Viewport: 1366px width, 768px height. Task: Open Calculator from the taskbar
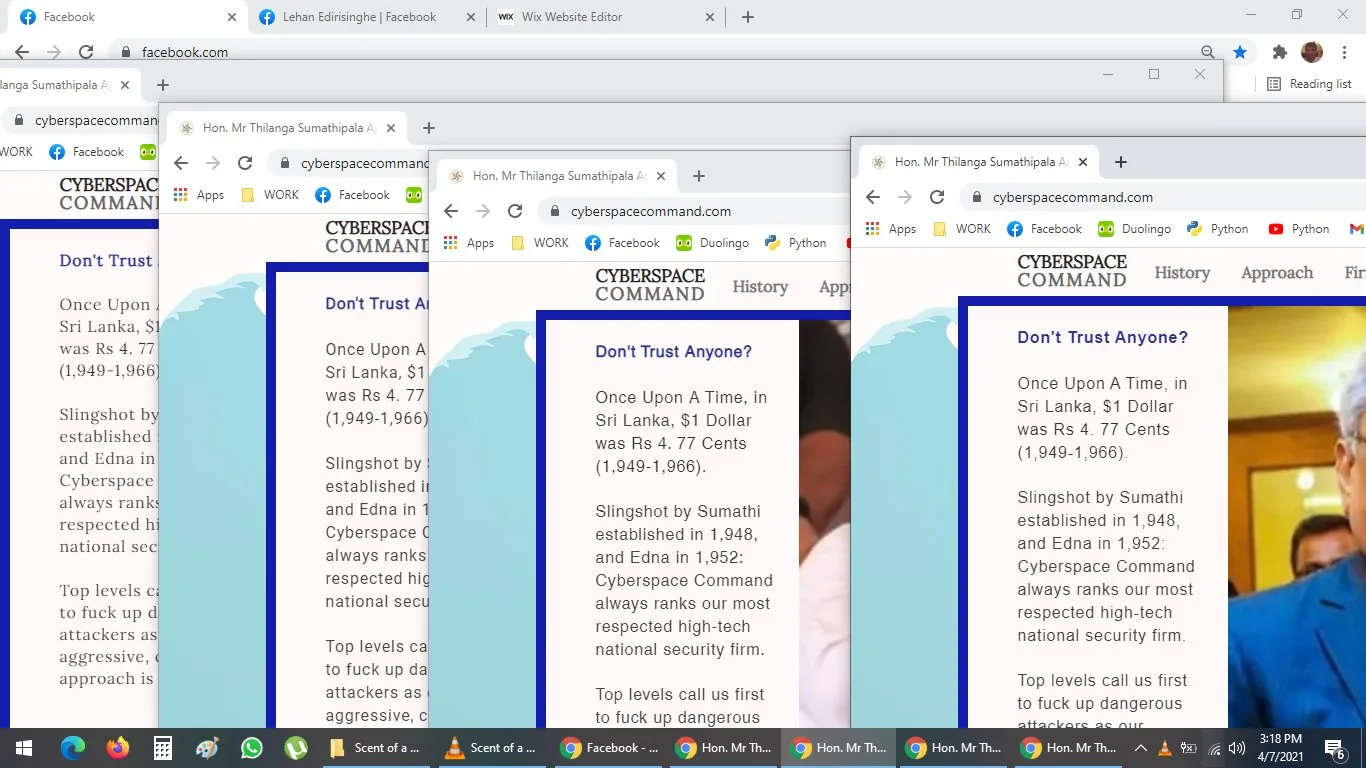point(162,748)
